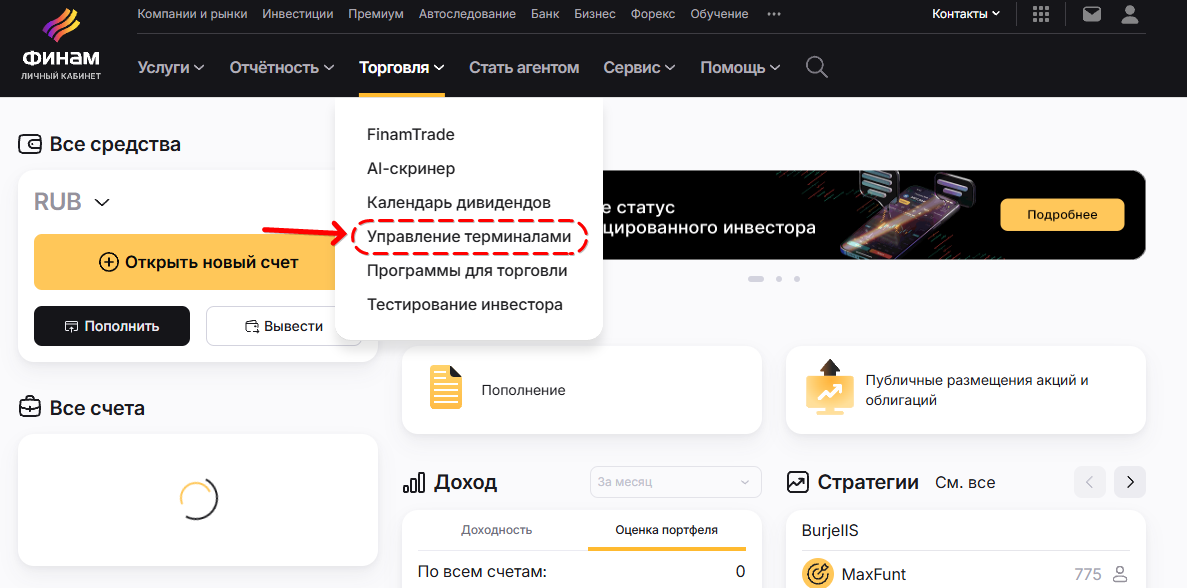Screen dimensions: 1187x588
Task: Switch to the Доходность tab
Action: 496,530
